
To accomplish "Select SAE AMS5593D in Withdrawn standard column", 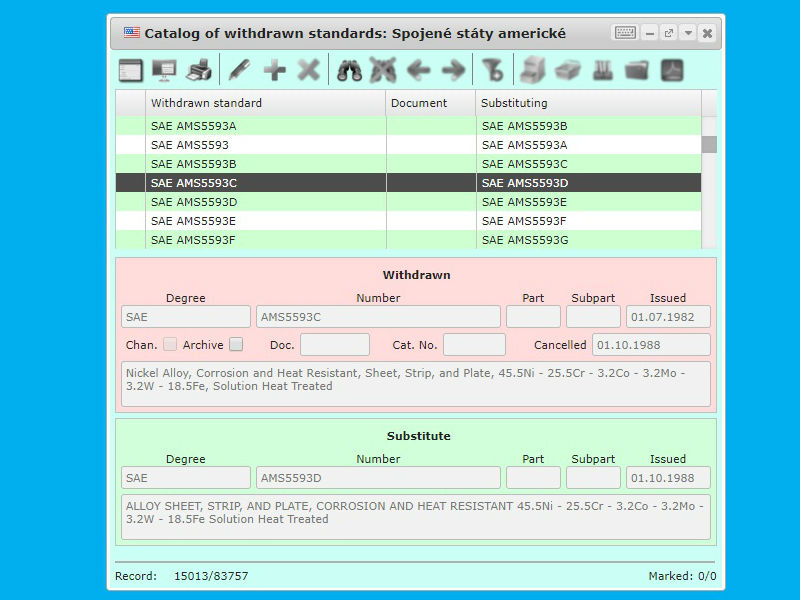I will (194, 202).
